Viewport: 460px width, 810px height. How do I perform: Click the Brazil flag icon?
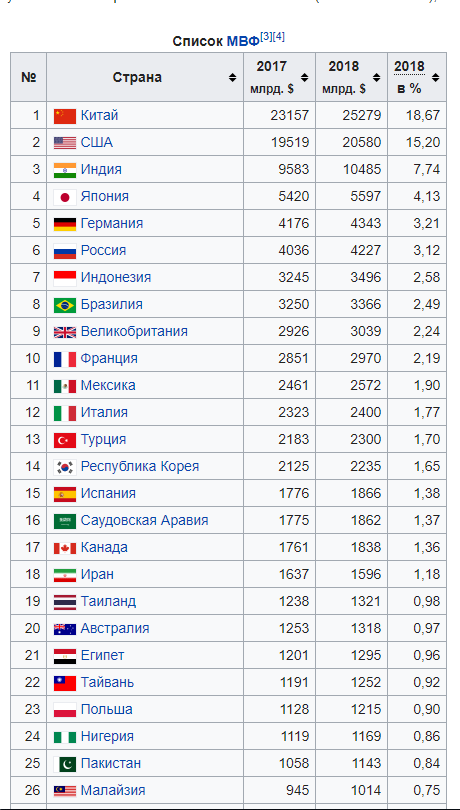[65, 305]
